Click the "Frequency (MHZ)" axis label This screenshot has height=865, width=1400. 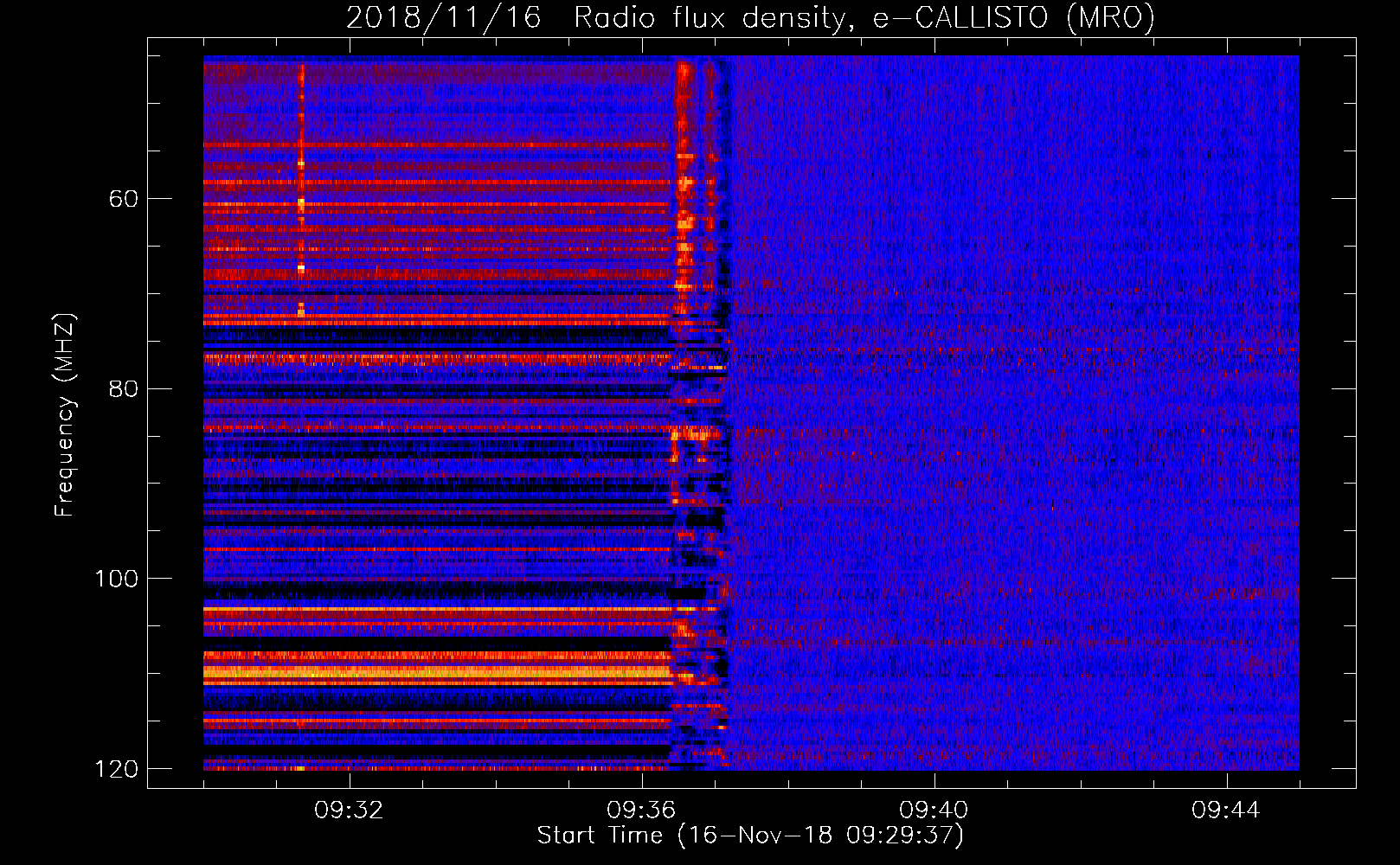[65, 415]
